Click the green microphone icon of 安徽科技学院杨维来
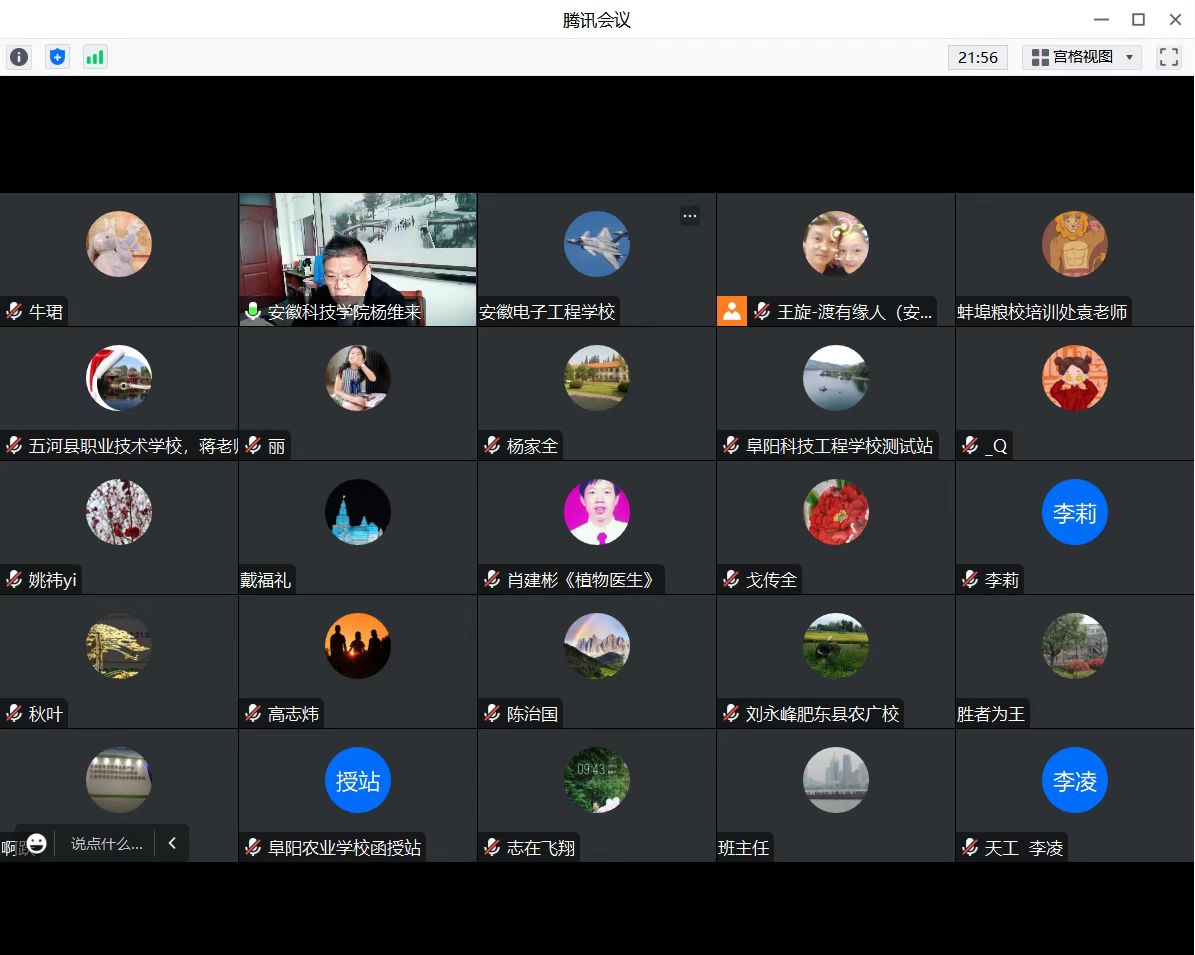Image resolution: width=1195 pixels, height=955 pixels. [253, 312]
